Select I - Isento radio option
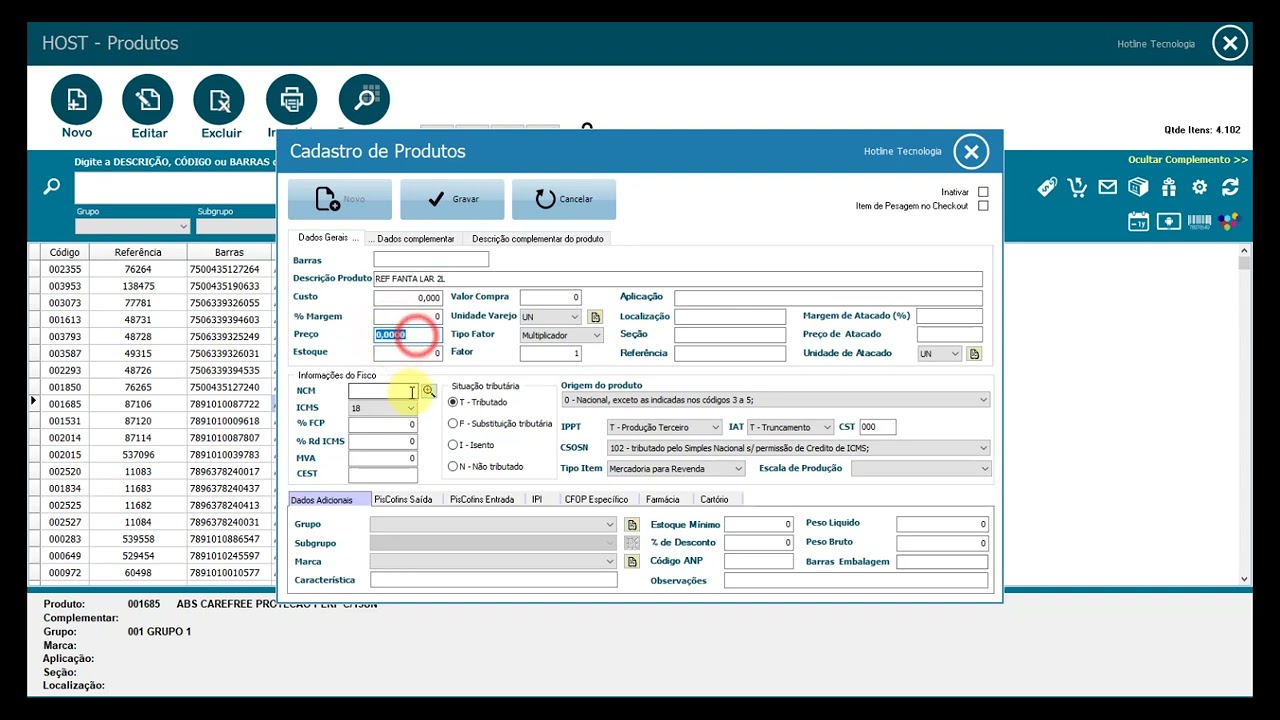Image resolution: width=1280 pixels, height=720 pixels. (453, 445)
